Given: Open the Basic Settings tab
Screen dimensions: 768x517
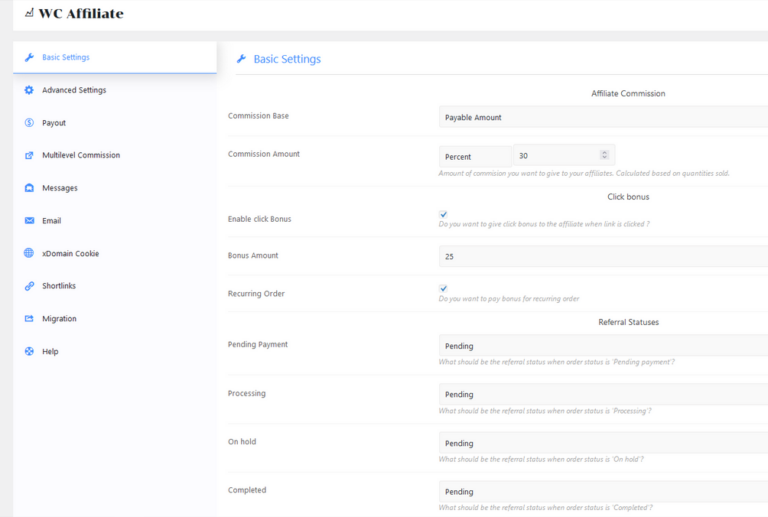Looking at the screenshot, I should (x=115, y=57).
